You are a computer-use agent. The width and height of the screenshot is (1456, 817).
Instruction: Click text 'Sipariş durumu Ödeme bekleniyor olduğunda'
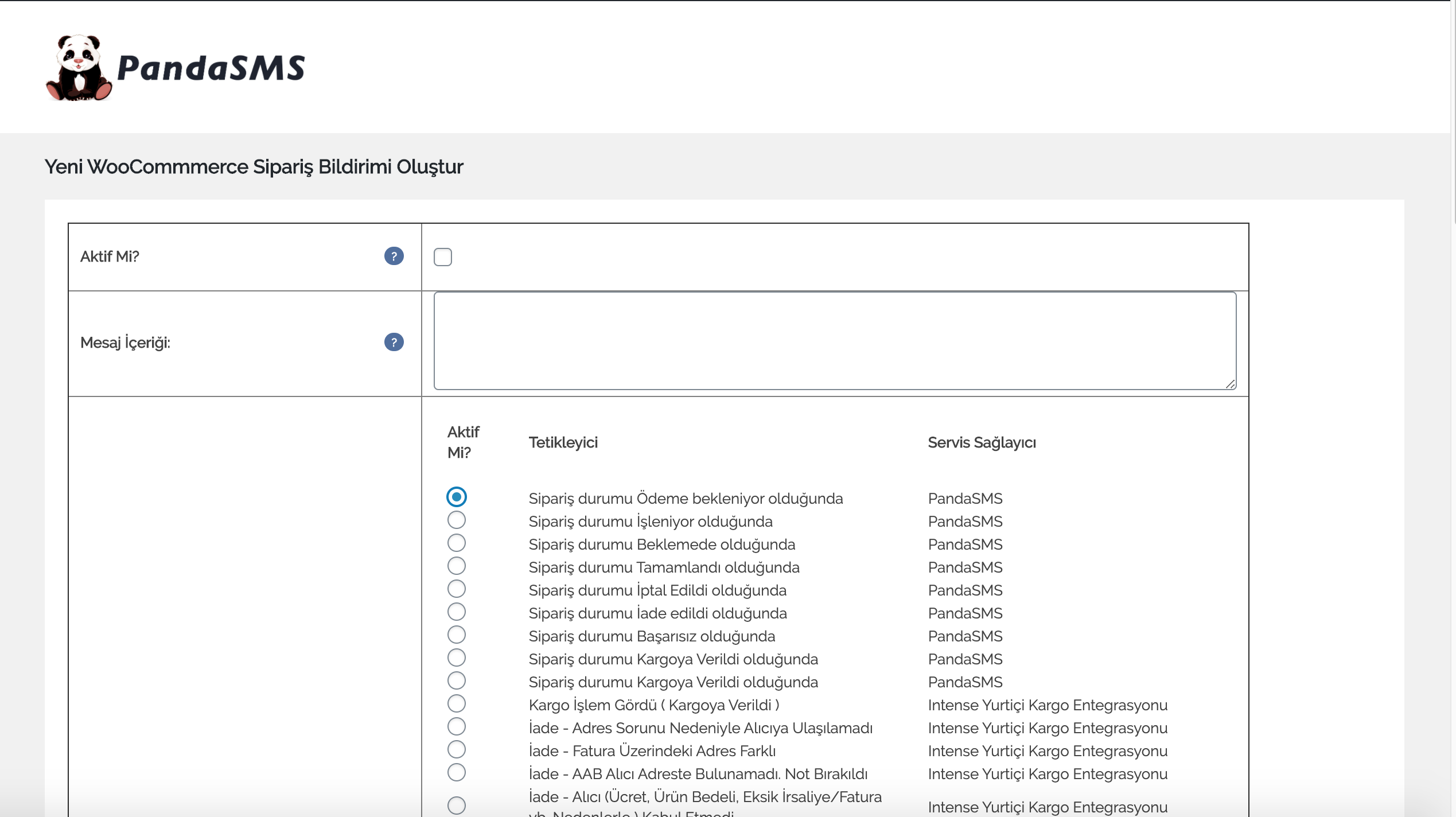(x=686, y=499)
